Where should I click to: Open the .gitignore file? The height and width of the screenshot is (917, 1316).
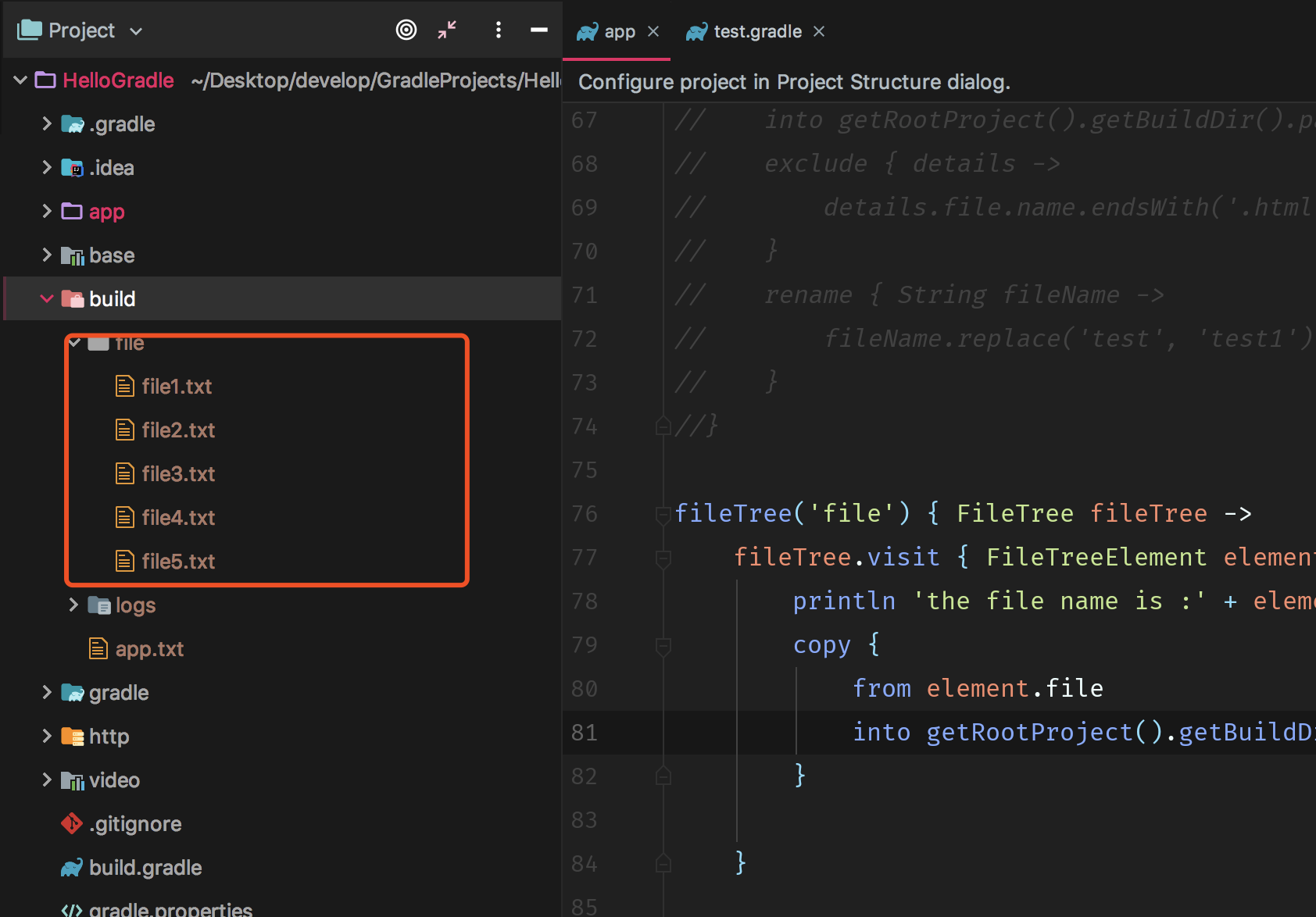pos(135,823)
